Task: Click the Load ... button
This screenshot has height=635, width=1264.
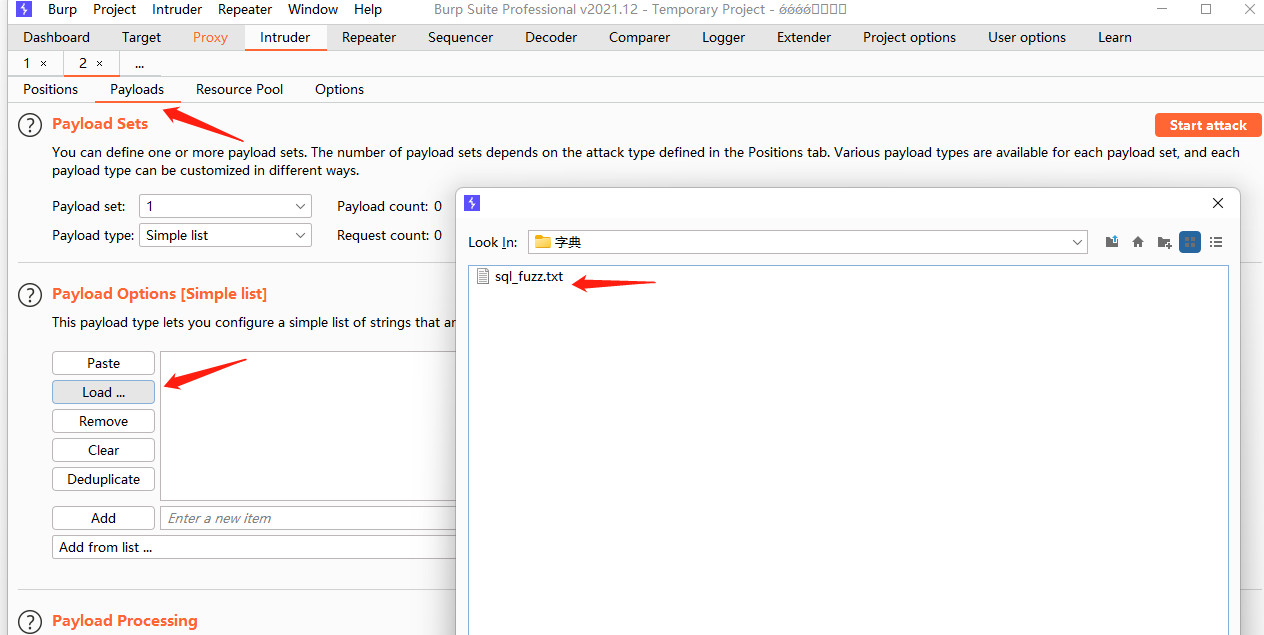Action: 103,392
